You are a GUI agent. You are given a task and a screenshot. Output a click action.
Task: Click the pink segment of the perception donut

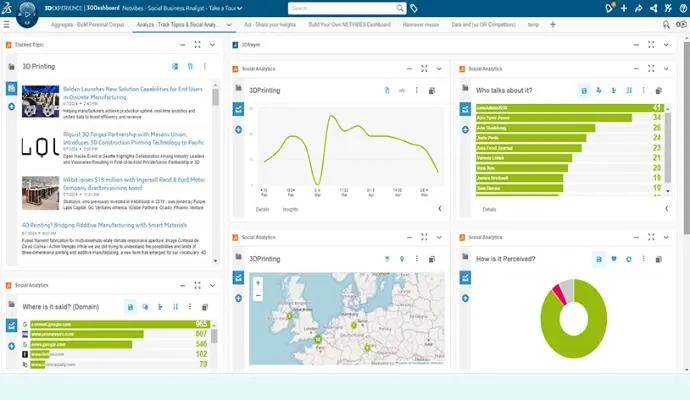tap(559, 294)
